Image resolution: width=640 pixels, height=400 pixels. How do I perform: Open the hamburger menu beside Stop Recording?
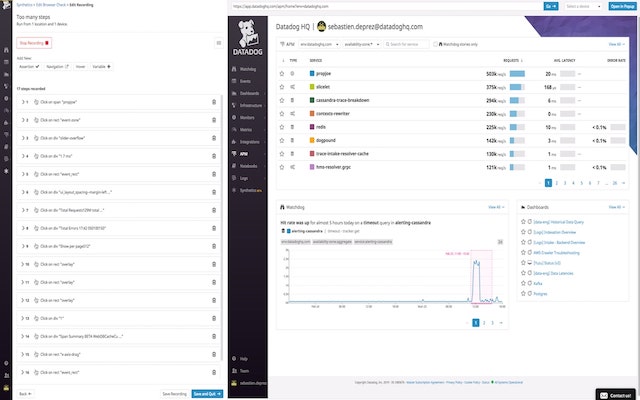point(219,43)
